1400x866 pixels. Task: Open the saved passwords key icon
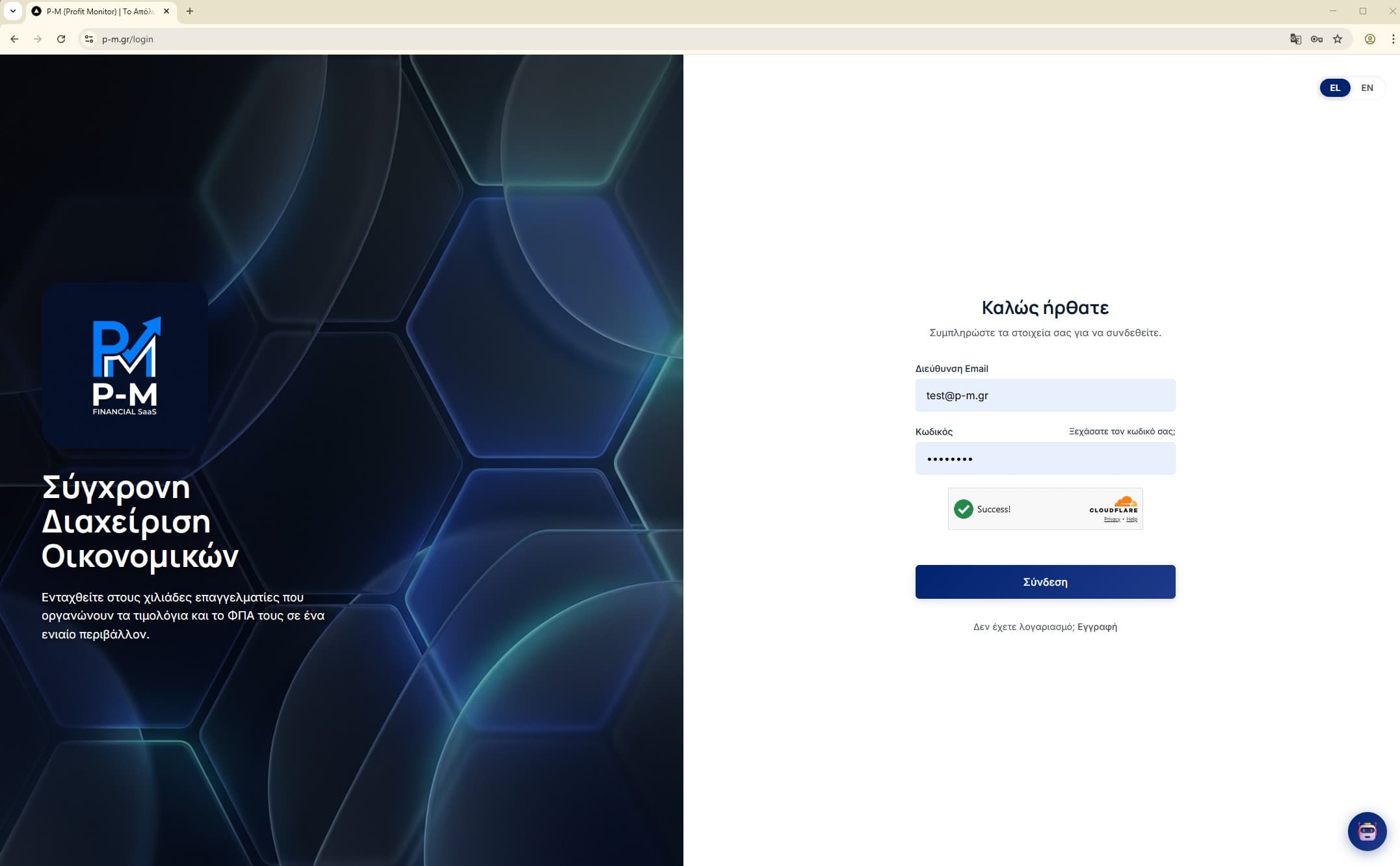tap(1317, 39)
